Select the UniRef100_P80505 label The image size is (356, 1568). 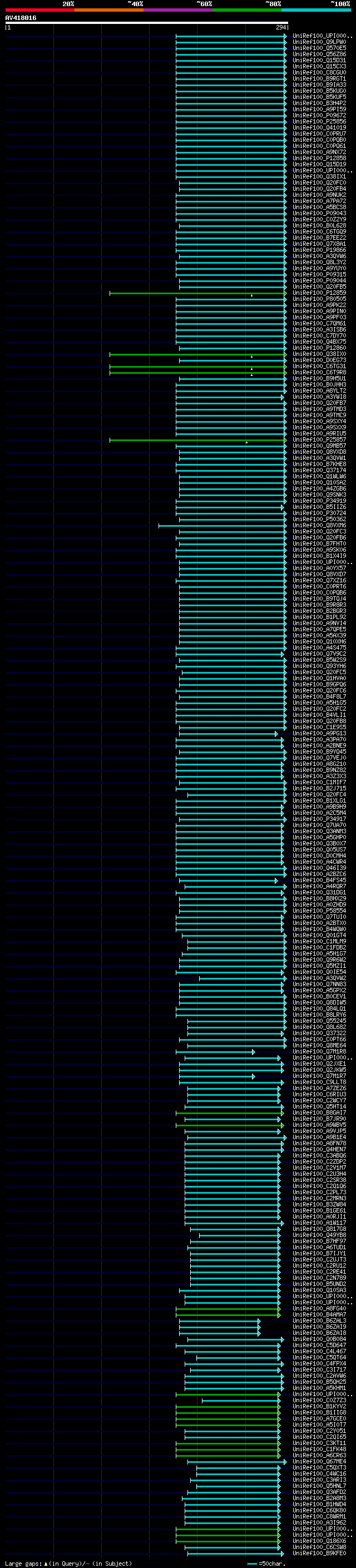click(x=319, y=299)
